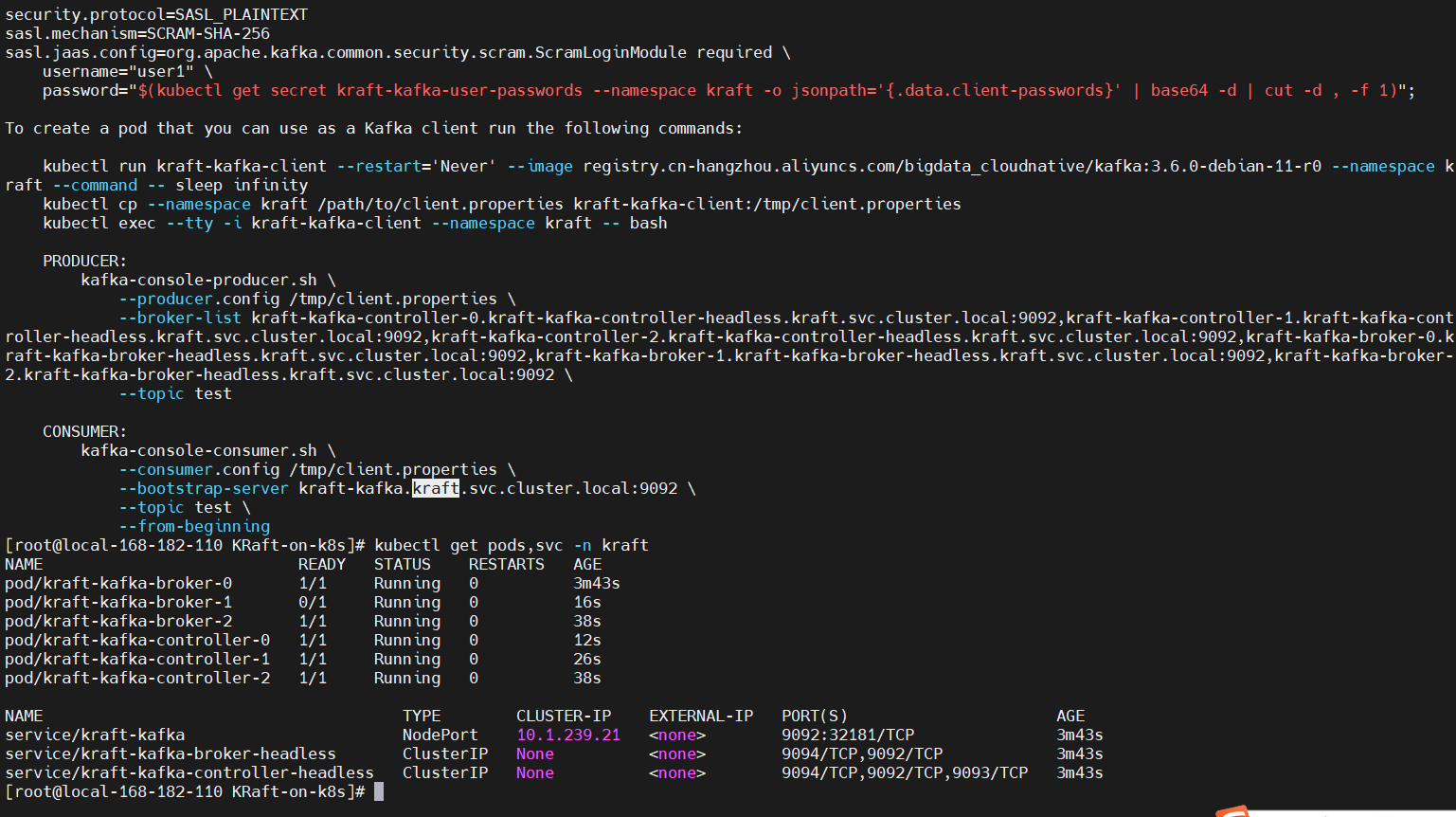The width and height of the screenshot is (1456, 817).
Task: Click the 26s age of controller-1
Action: click(587, 660)
